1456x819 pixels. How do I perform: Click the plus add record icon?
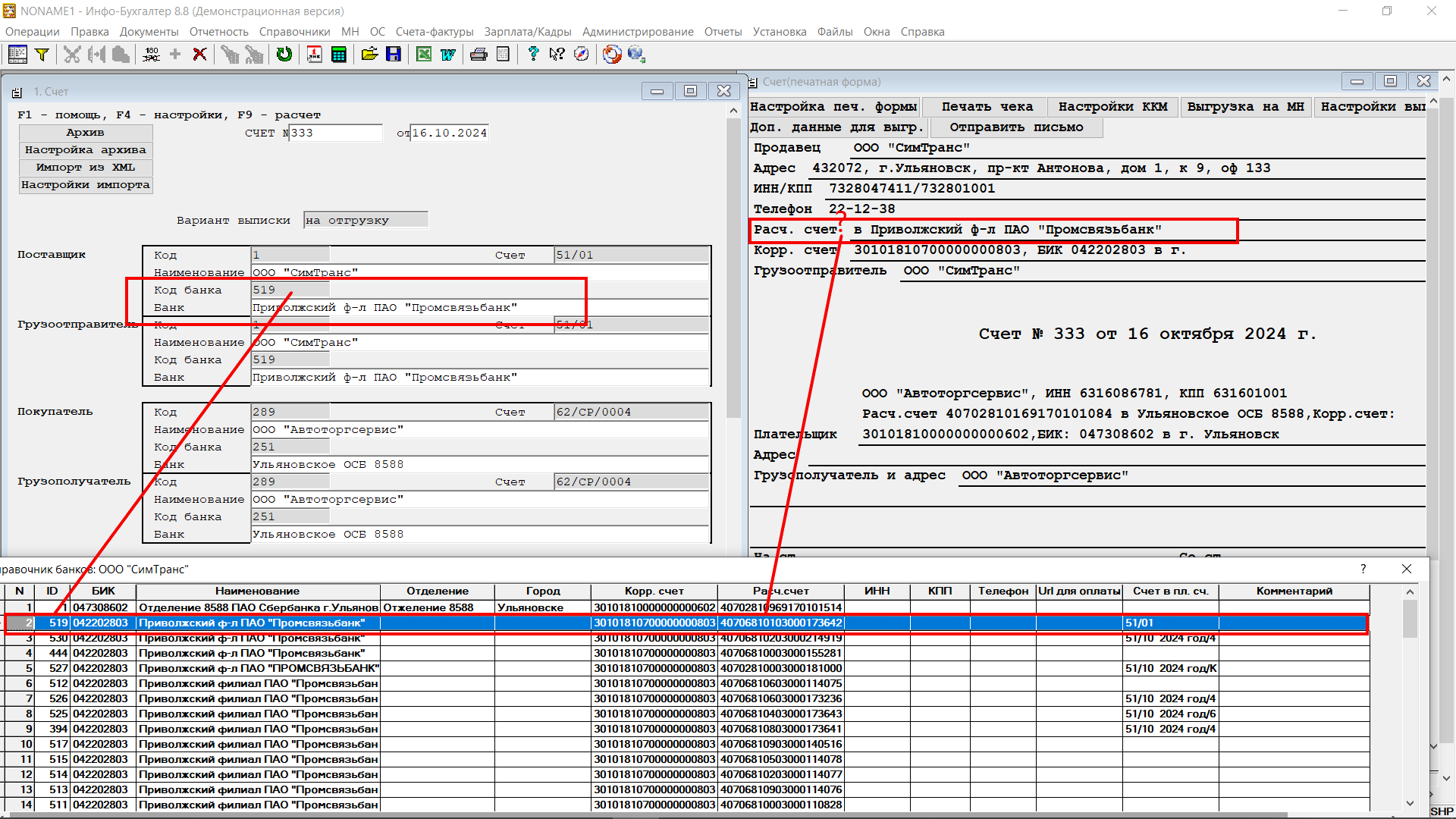click(175, 54)
